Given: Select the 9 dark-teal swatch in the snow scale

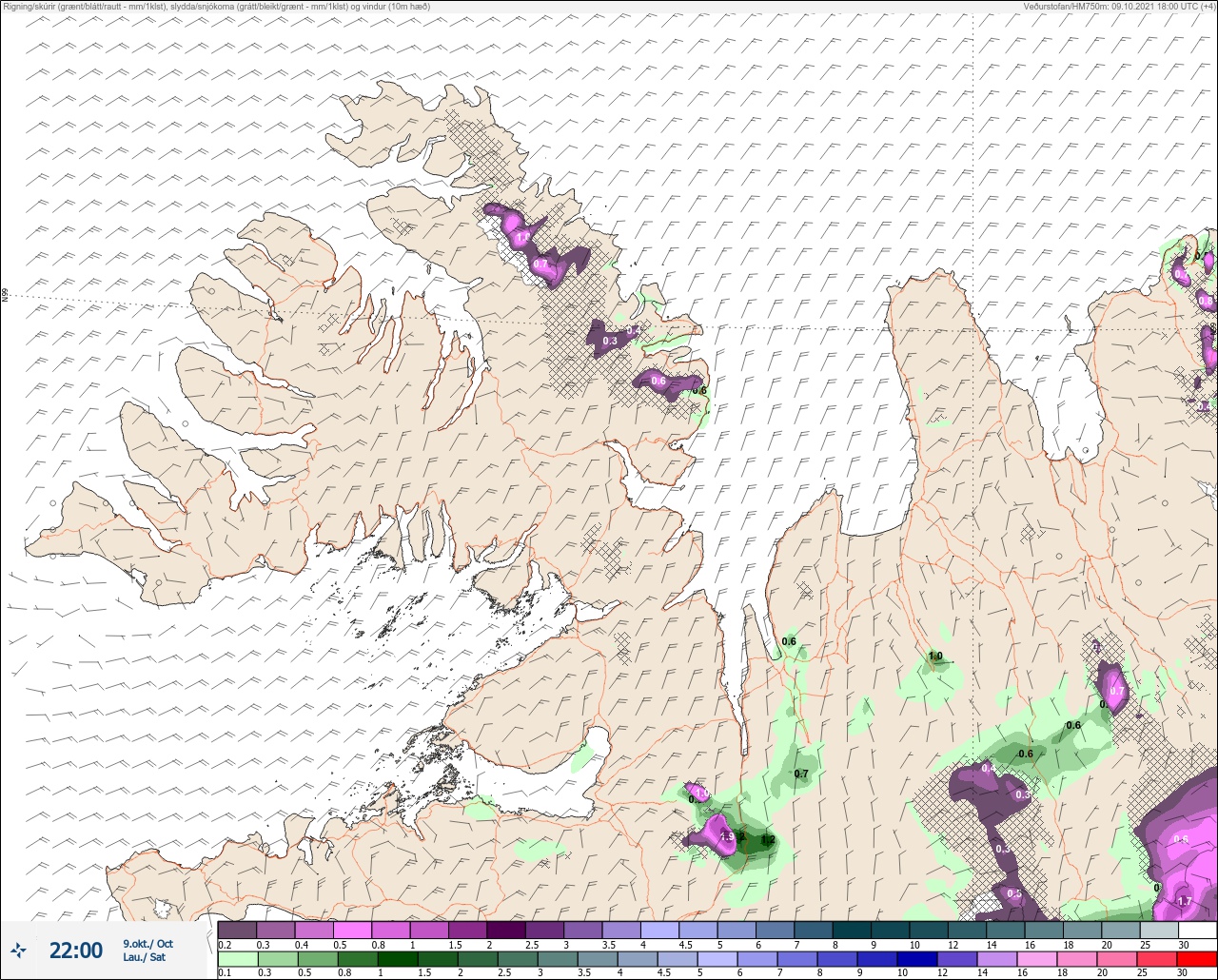Looking at the screenshot, I should 890,930.
